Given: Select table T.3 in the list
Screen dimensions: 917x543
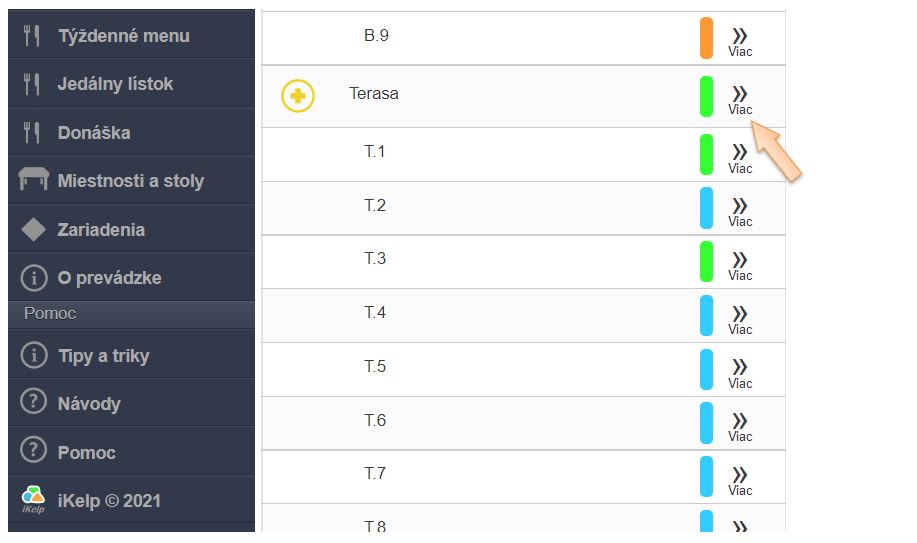Looking at the screenshot, I should click(x=375, y=259).
